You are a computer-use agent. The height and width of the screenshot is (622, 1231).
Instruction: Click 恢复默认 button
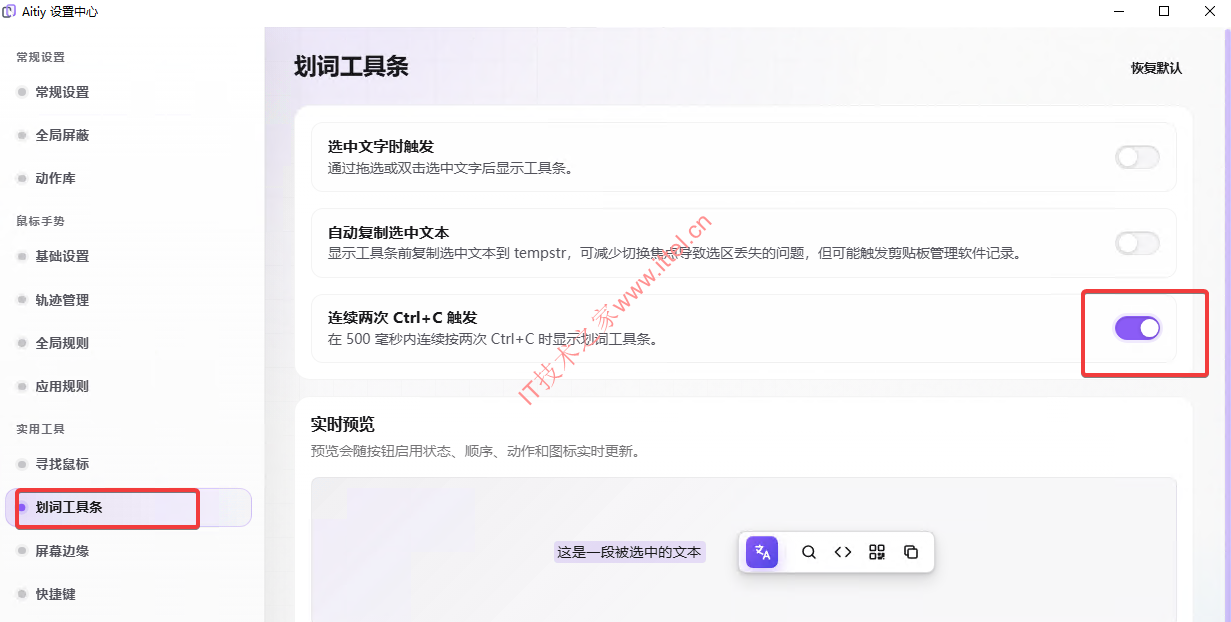pyautogui.click(x=1156, y=68)
